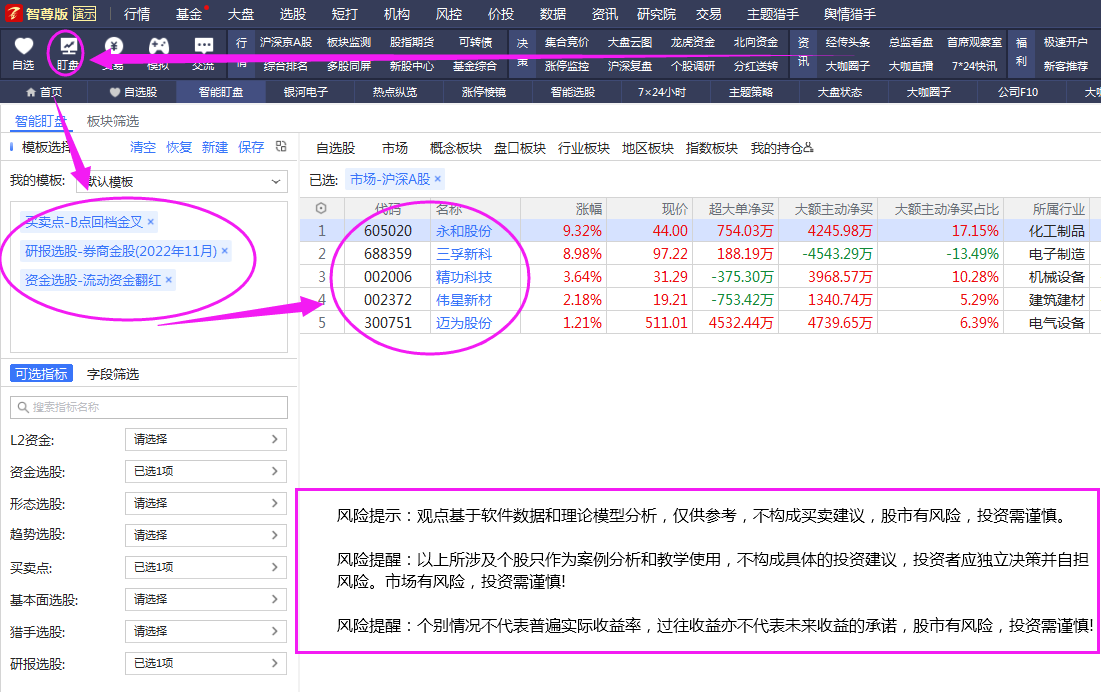
Task: Open the 北向资金 toolbar link
Action: [756, 42]
